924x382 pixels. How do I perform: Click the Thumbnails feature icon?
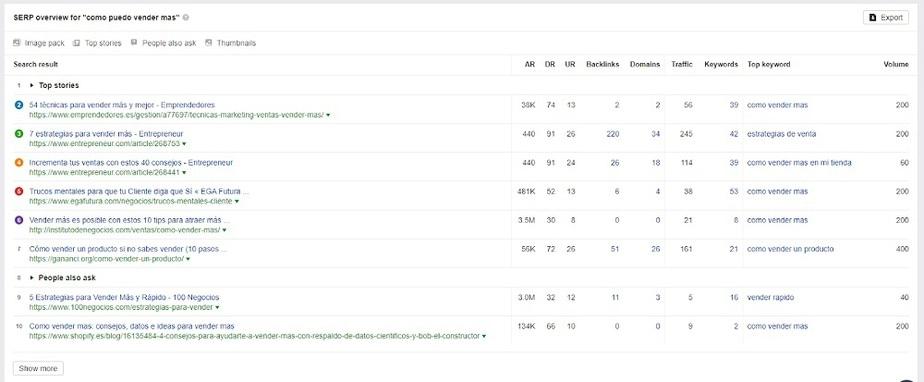[209, 42]
